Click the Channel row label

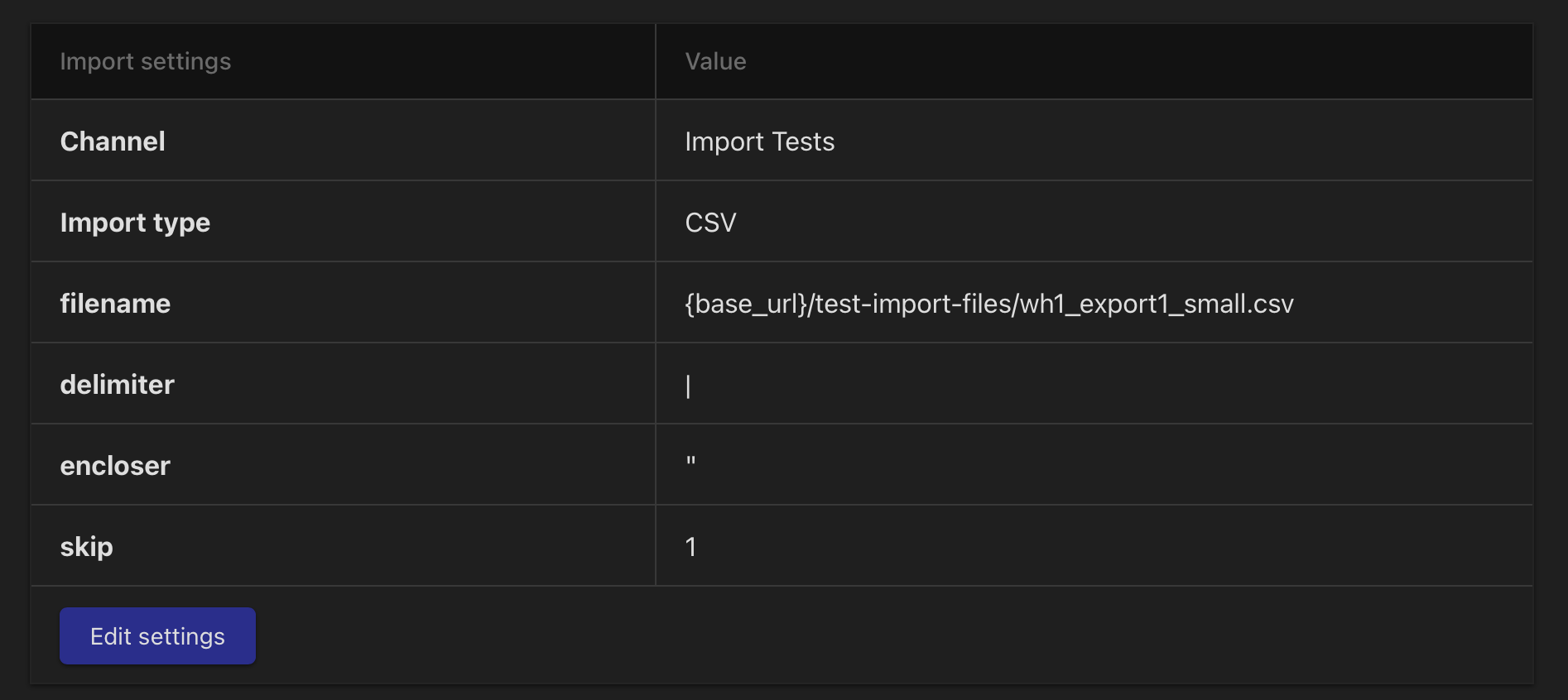point(113,141)
